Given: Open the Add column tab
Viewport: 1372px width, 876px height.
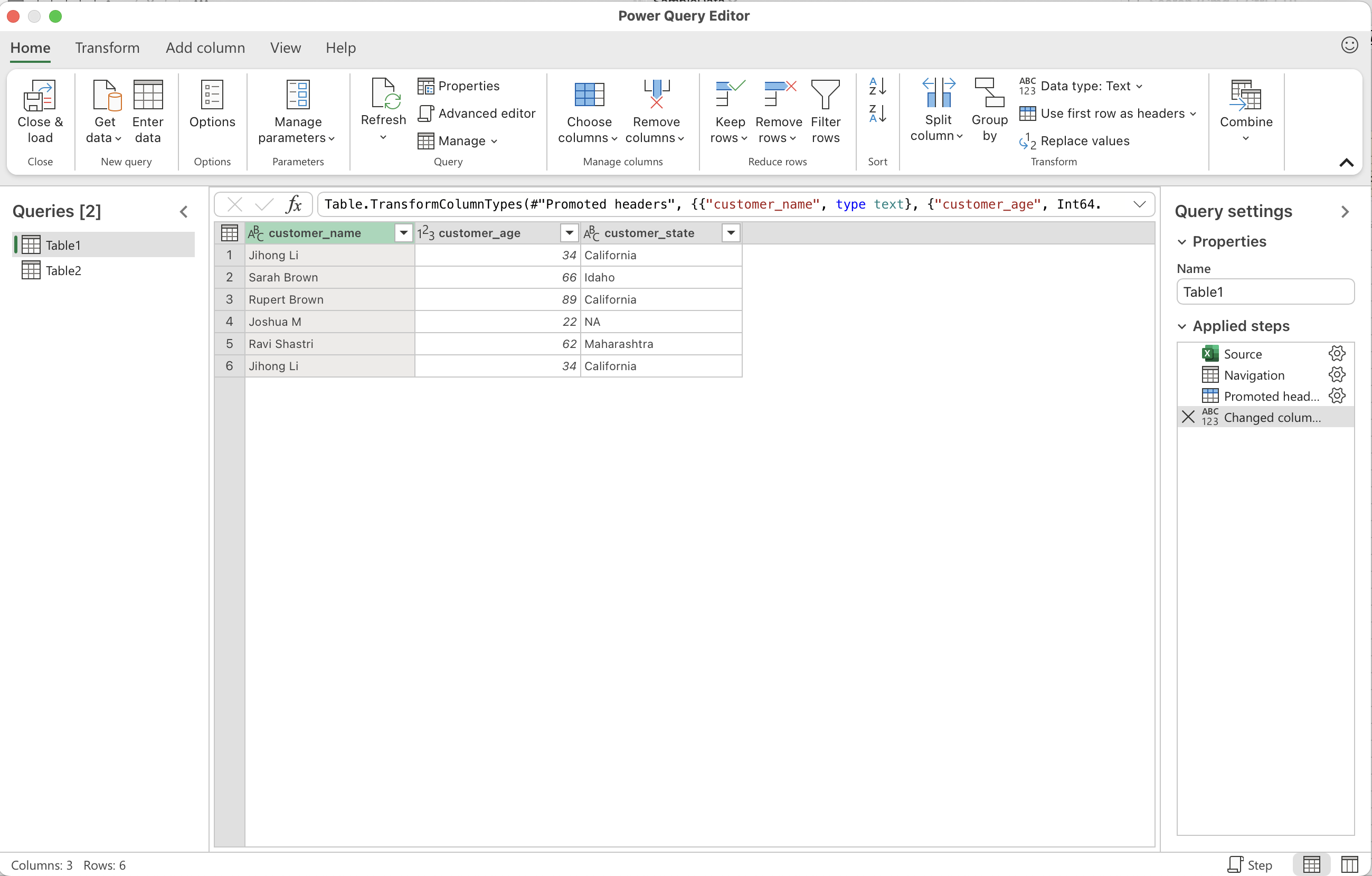Looking at the screenshot, I should click(205, 48).
